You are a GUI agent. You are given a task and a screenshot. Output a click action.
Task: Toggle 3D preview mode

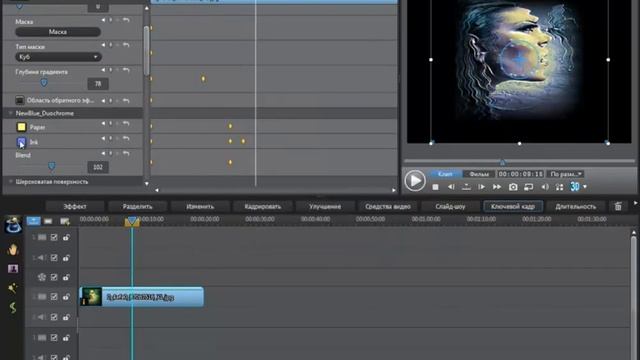(x=575, y=187)
